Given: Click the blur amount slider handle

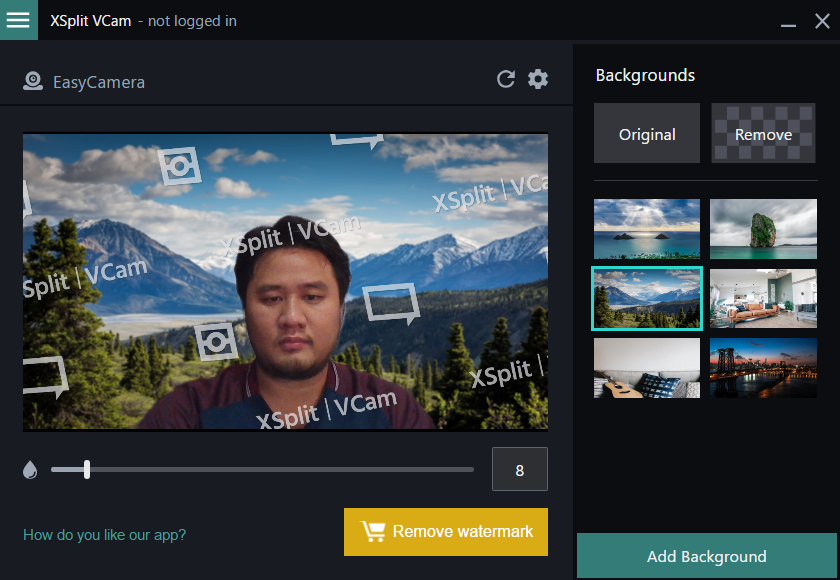Looking at the screenshot, I should click(x=87, y=470).
